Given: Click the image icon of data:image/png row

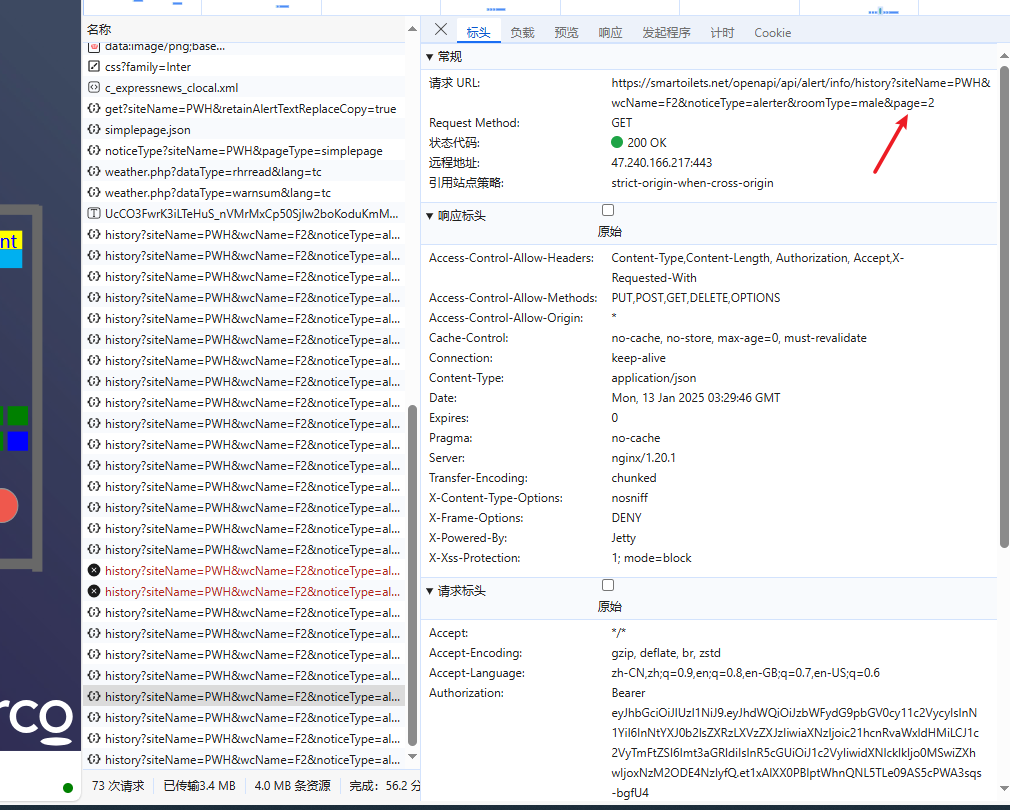Looking at the screenshot, I should 94,46.
